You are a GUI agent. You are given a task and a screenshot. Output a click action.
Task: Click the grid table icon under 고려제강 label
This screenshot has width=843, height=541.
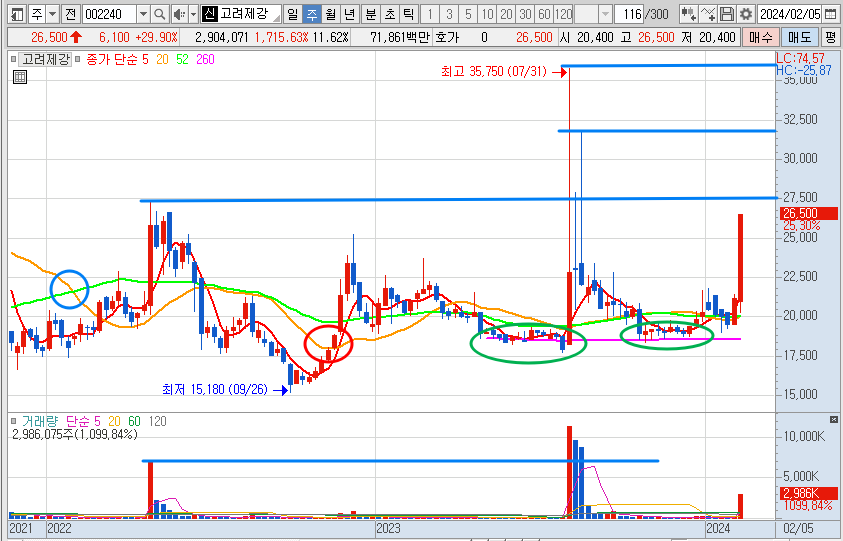pos(19,77)
